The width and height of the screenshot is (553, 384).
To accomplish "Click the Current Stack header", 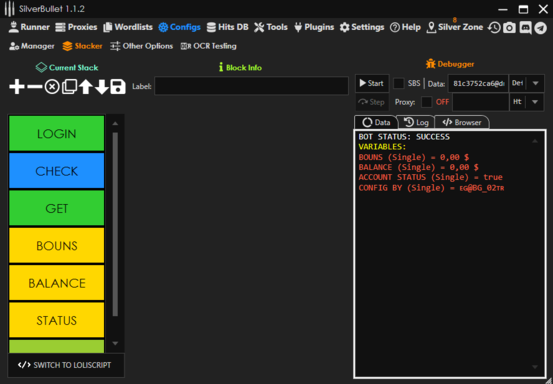I will click(67, 68).
